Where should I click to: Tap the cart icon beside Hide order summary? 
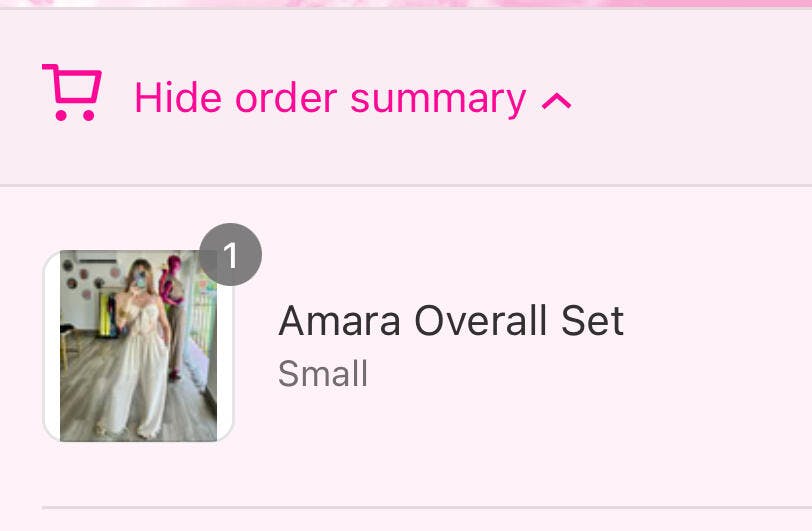[71, 93]
